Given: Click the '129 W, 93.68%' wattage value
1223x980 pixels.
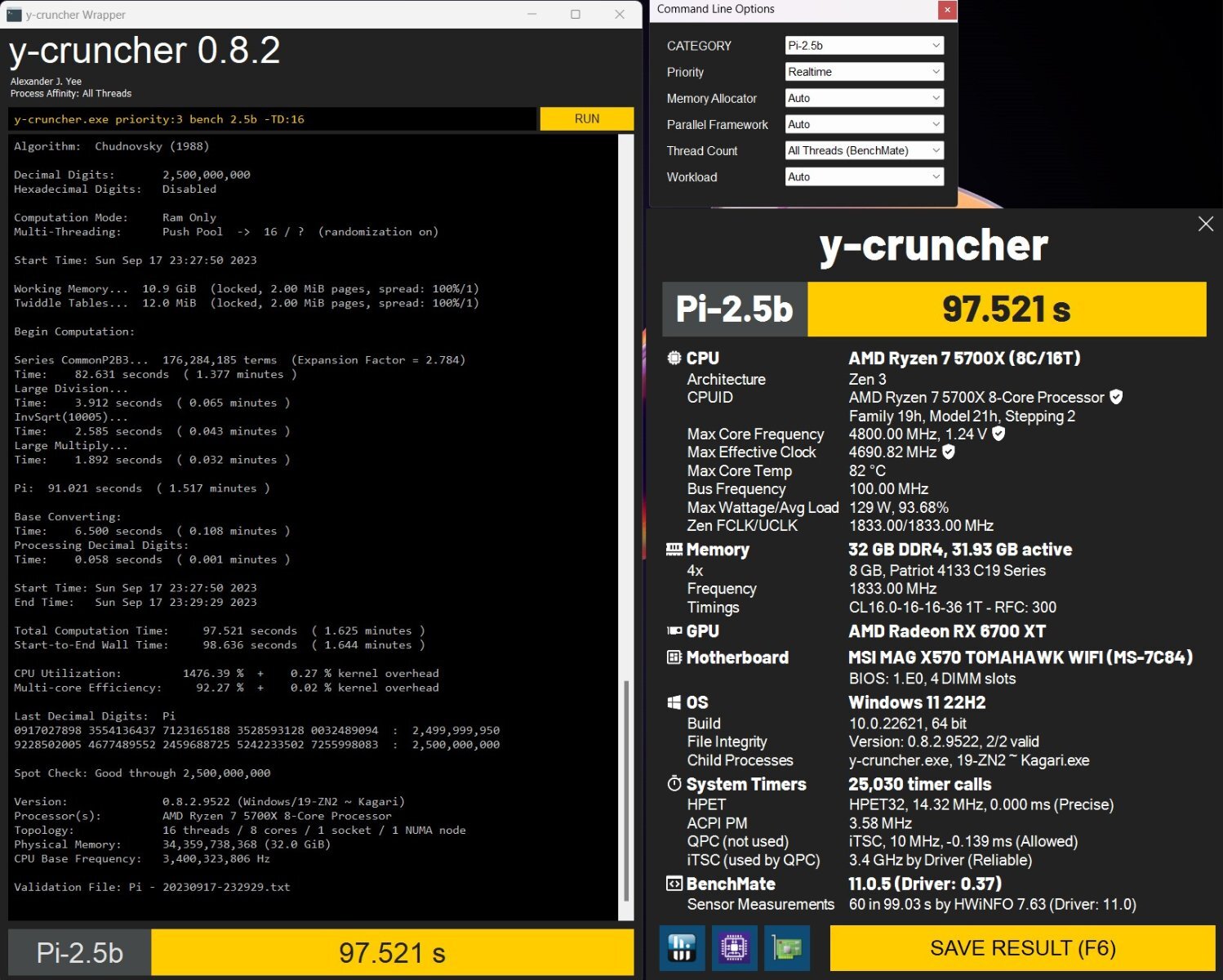Looking at the screenshot, I should click(899, 507).
